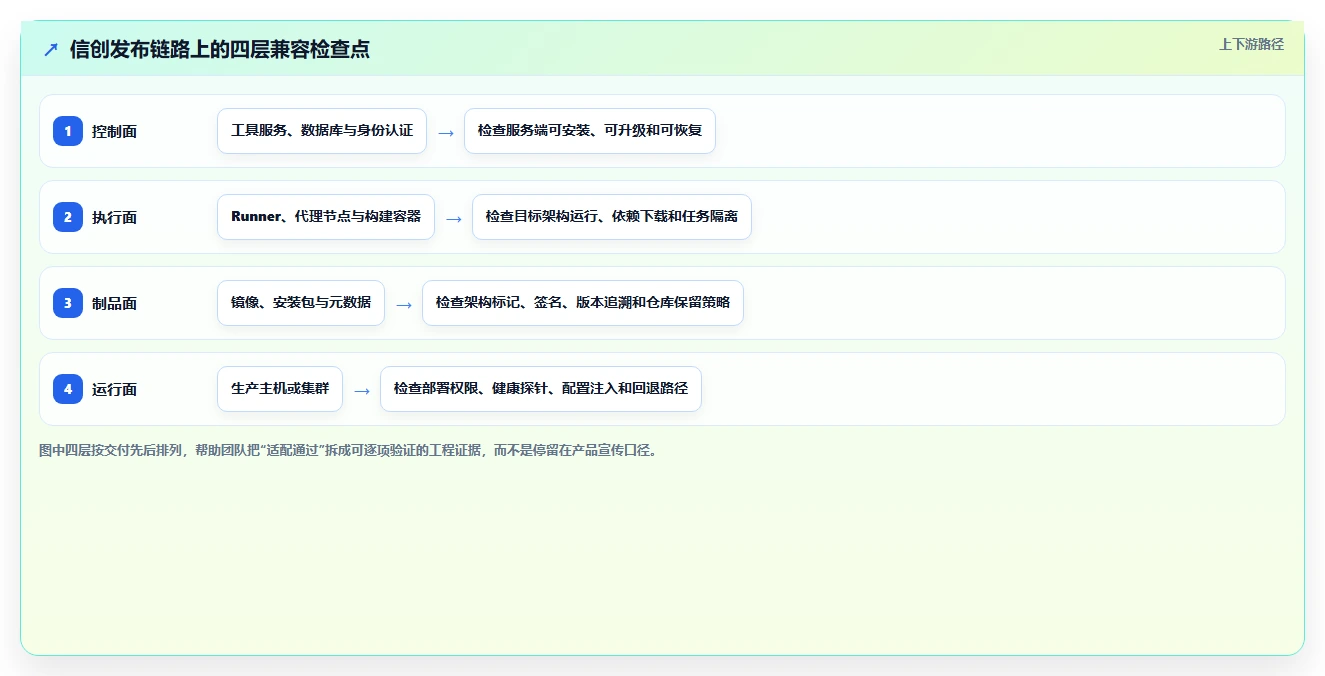Click the caption text starting with 图中四层按交付先后排列

point(348,450)
